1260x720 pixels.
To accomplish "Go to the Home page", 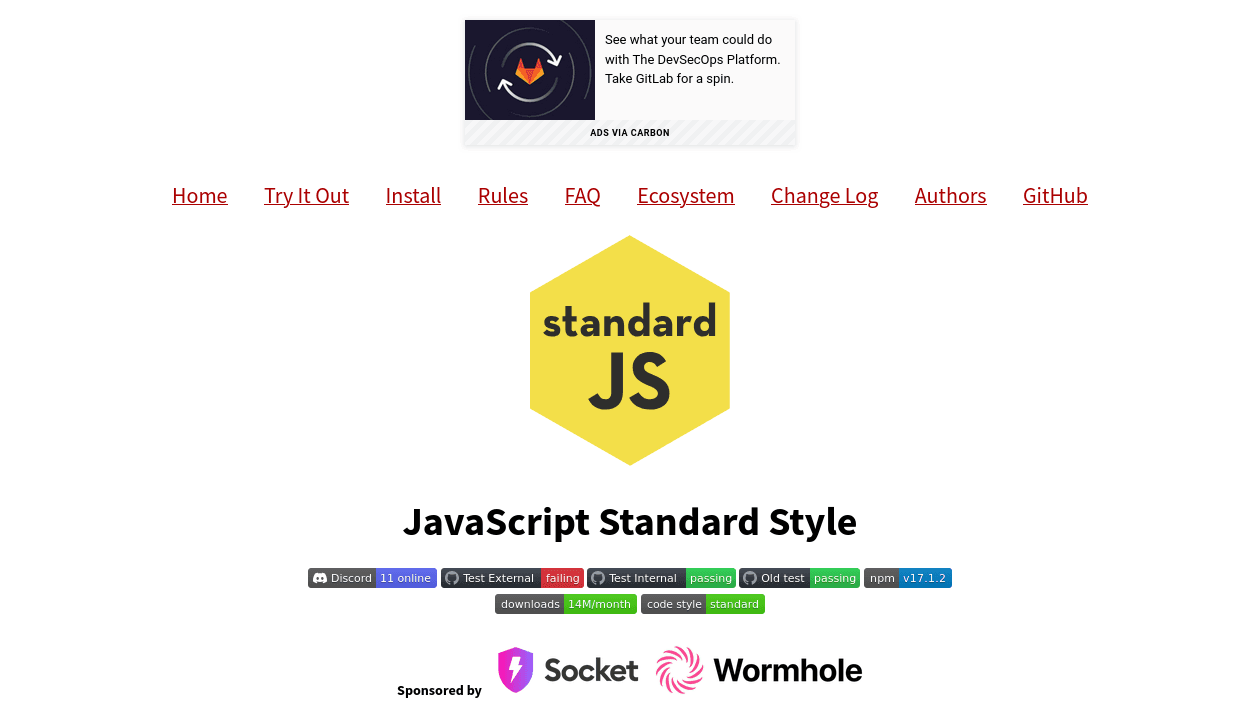I will 200,196.
